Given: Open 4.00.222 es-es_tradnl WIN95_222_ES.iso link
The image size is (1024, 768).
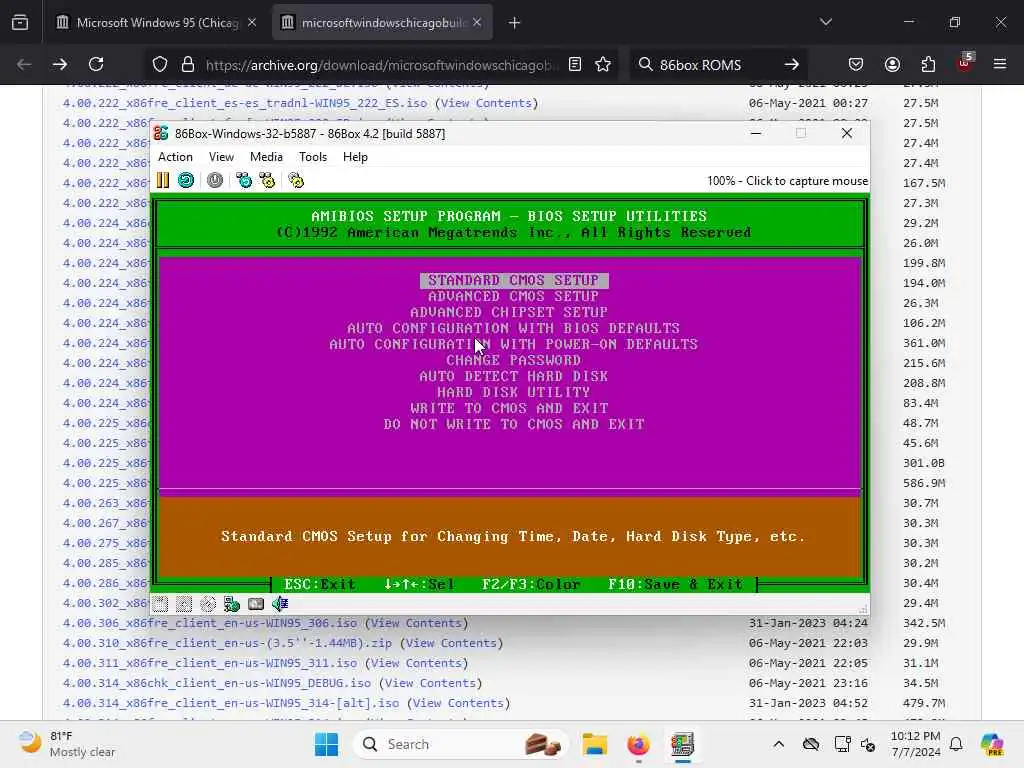Looking at the screenshot, I should (x=245, y=103).
